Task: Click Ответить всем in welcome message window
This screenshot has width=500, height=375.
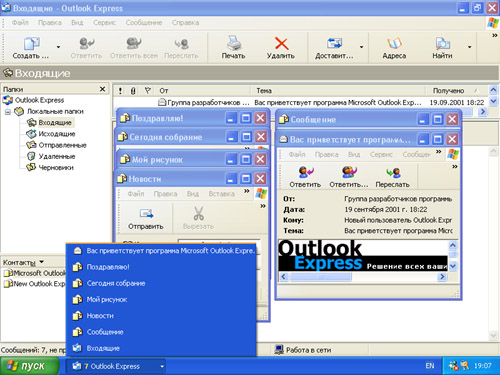Action: point(349,177)
